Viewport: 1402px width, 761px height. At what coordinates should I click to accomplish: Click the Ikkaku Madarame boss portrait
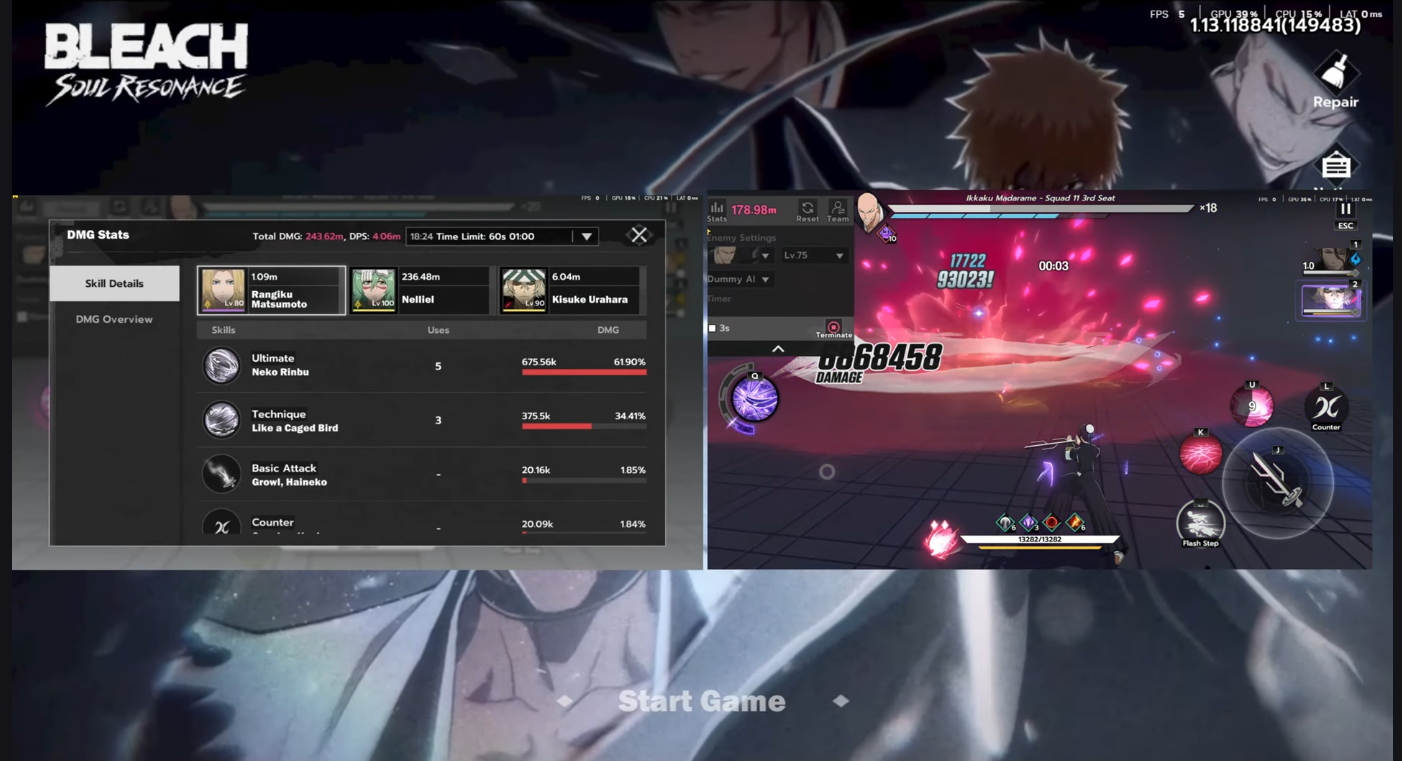pyautogui.click(x=871, y=212)
